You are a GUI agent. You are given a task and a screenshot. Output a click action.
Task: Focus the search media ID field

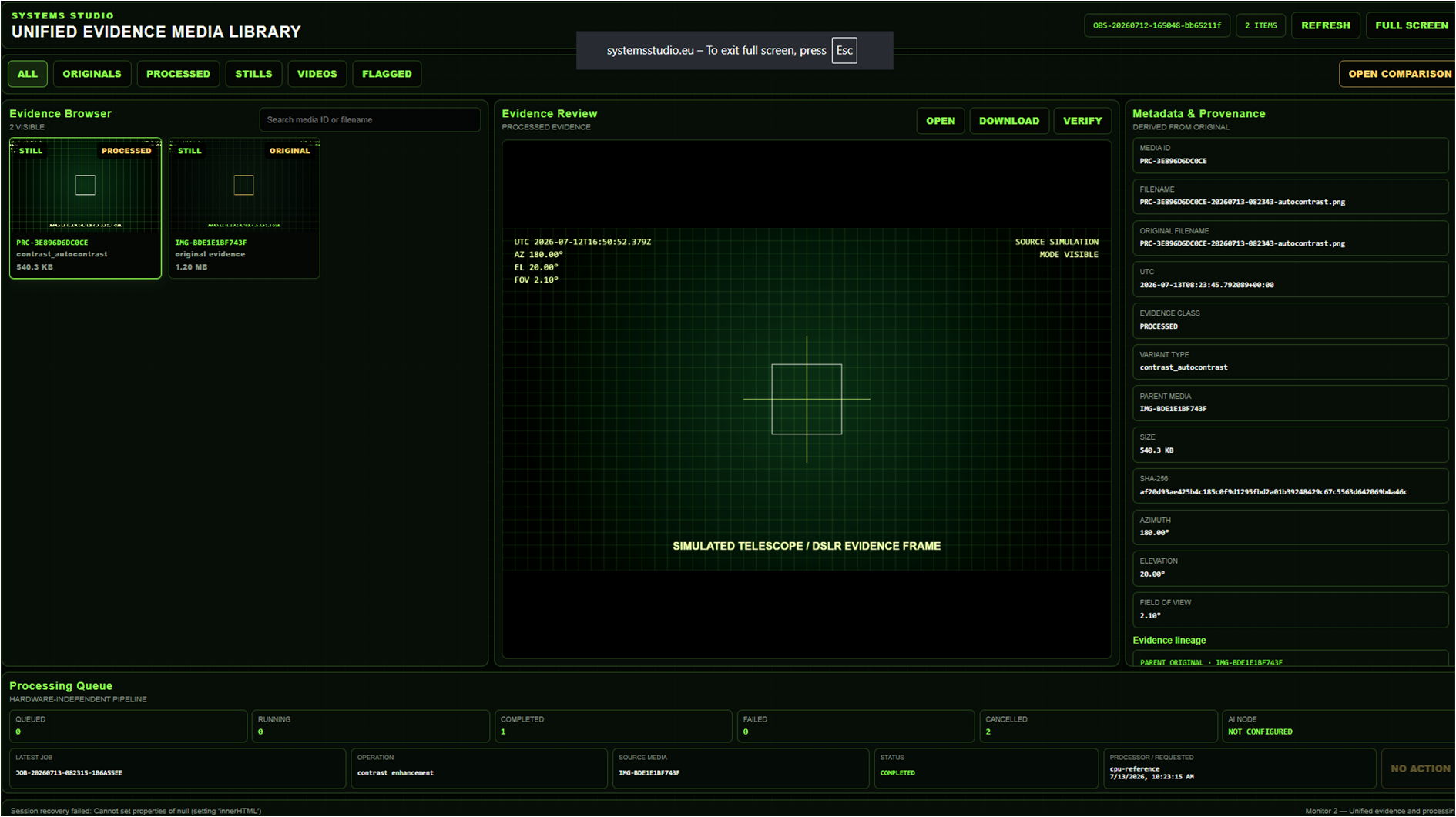370,119
